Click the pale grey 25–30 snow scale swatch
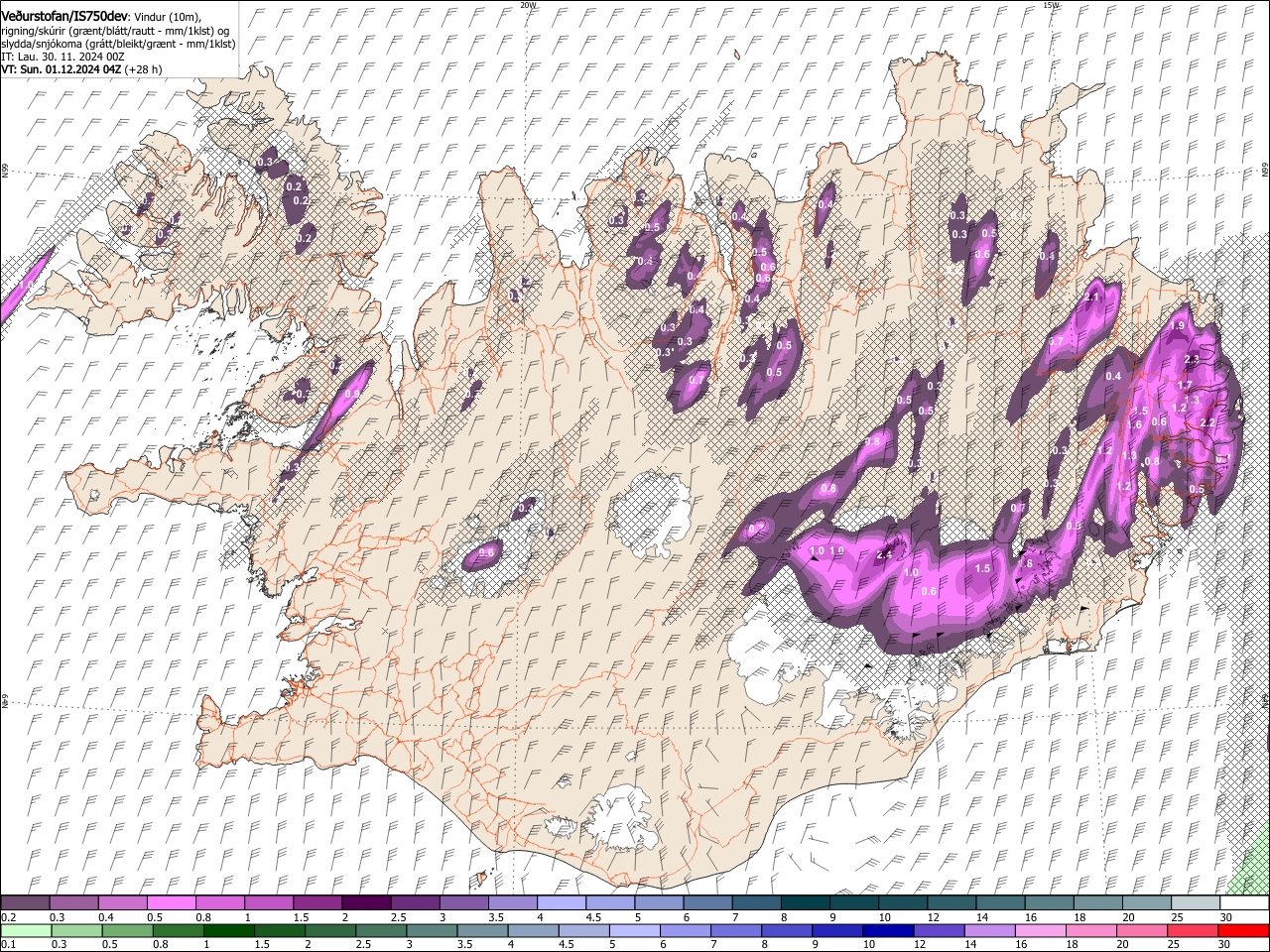Image resolution: width=1270 pixels, height=952 pixels. coord(1195,903)
